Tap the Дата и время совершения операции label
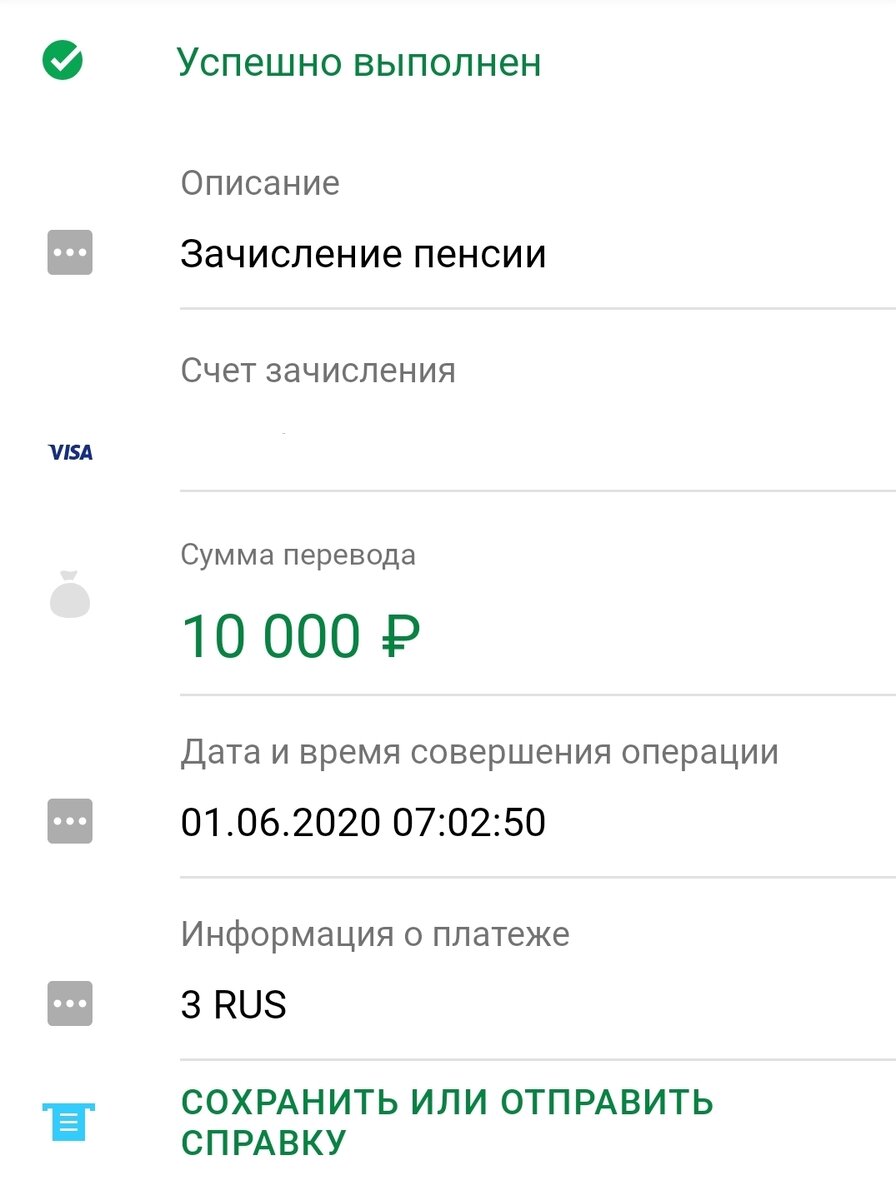The width and height of the screenshot is (896, 1200). [479, 752]
